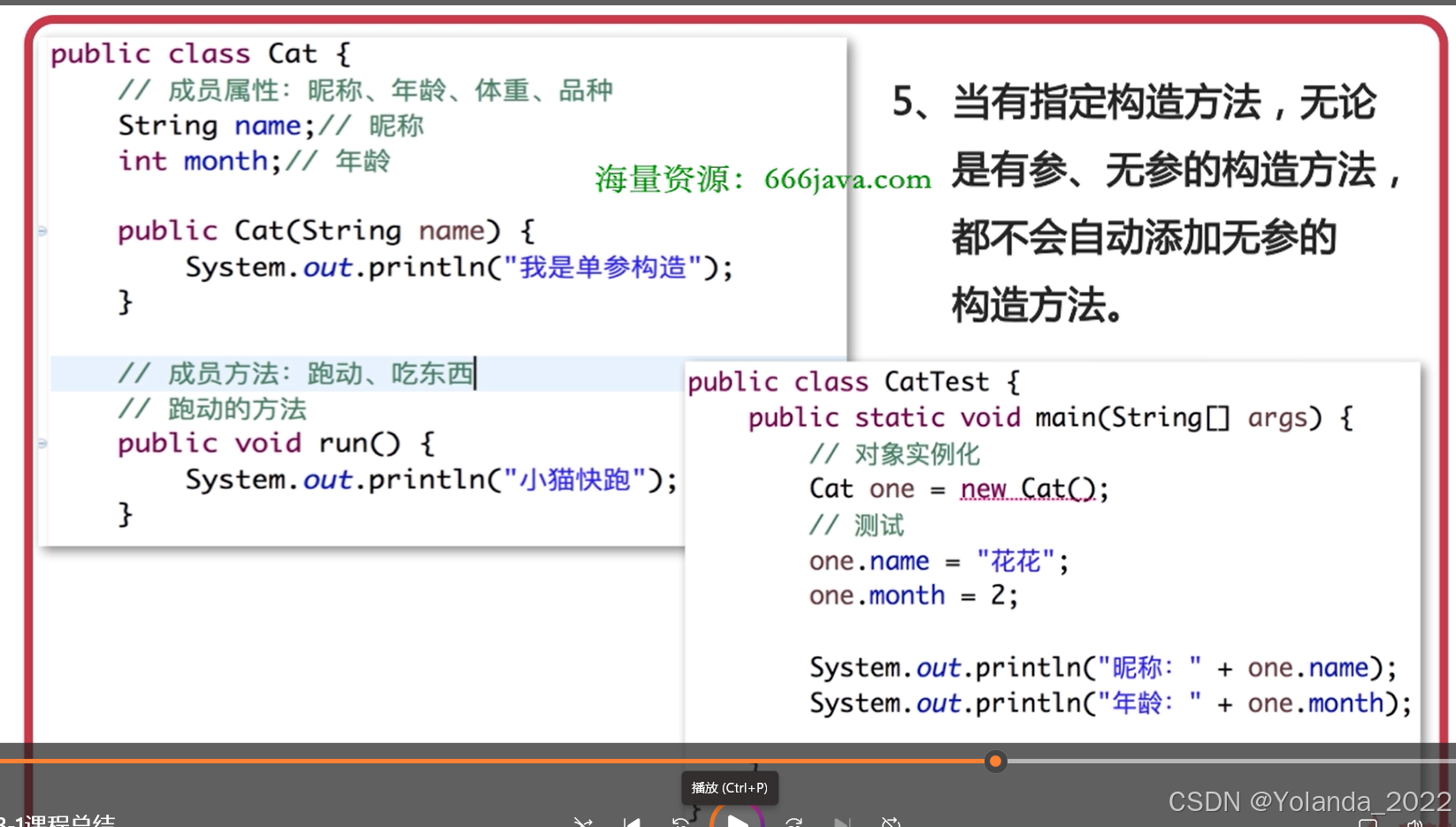The width and height of the screenshot is (1456, 827).
Task: Click the println line that prints "年龄："
Action: (x=1110, y=703)
